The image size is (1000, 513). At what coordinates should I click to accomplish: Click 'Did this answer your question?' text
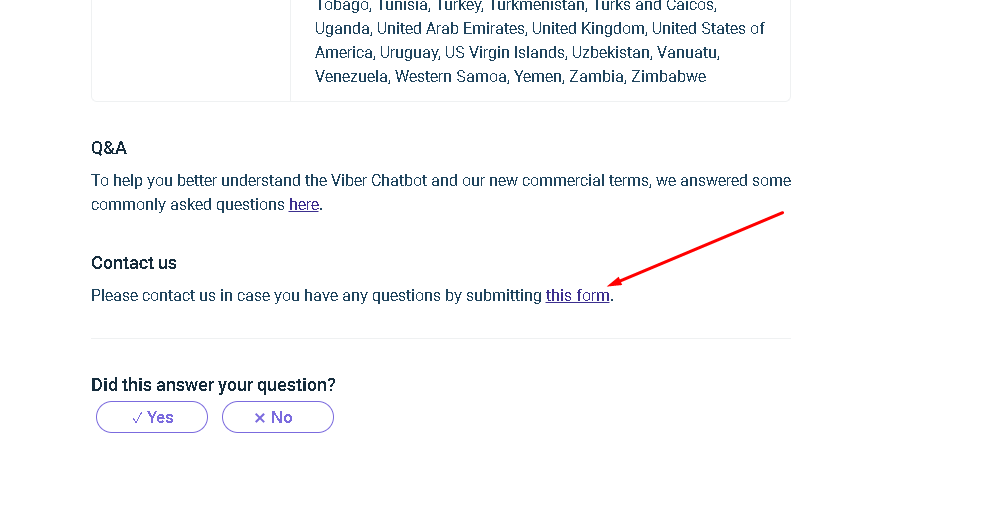click(x=213, y=385)
